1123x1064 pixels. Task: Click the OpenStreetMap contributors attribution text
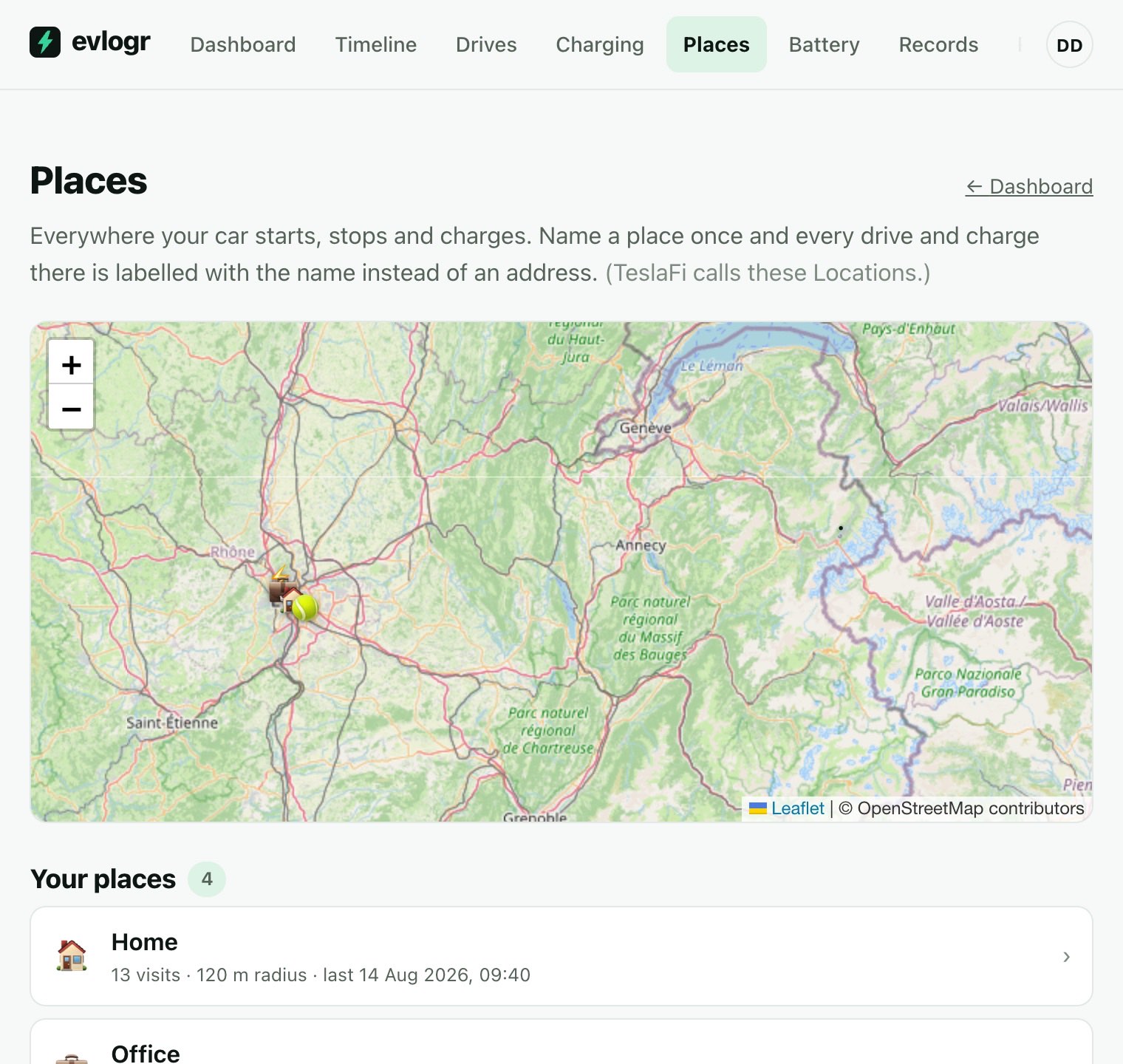tap(962, 808)
